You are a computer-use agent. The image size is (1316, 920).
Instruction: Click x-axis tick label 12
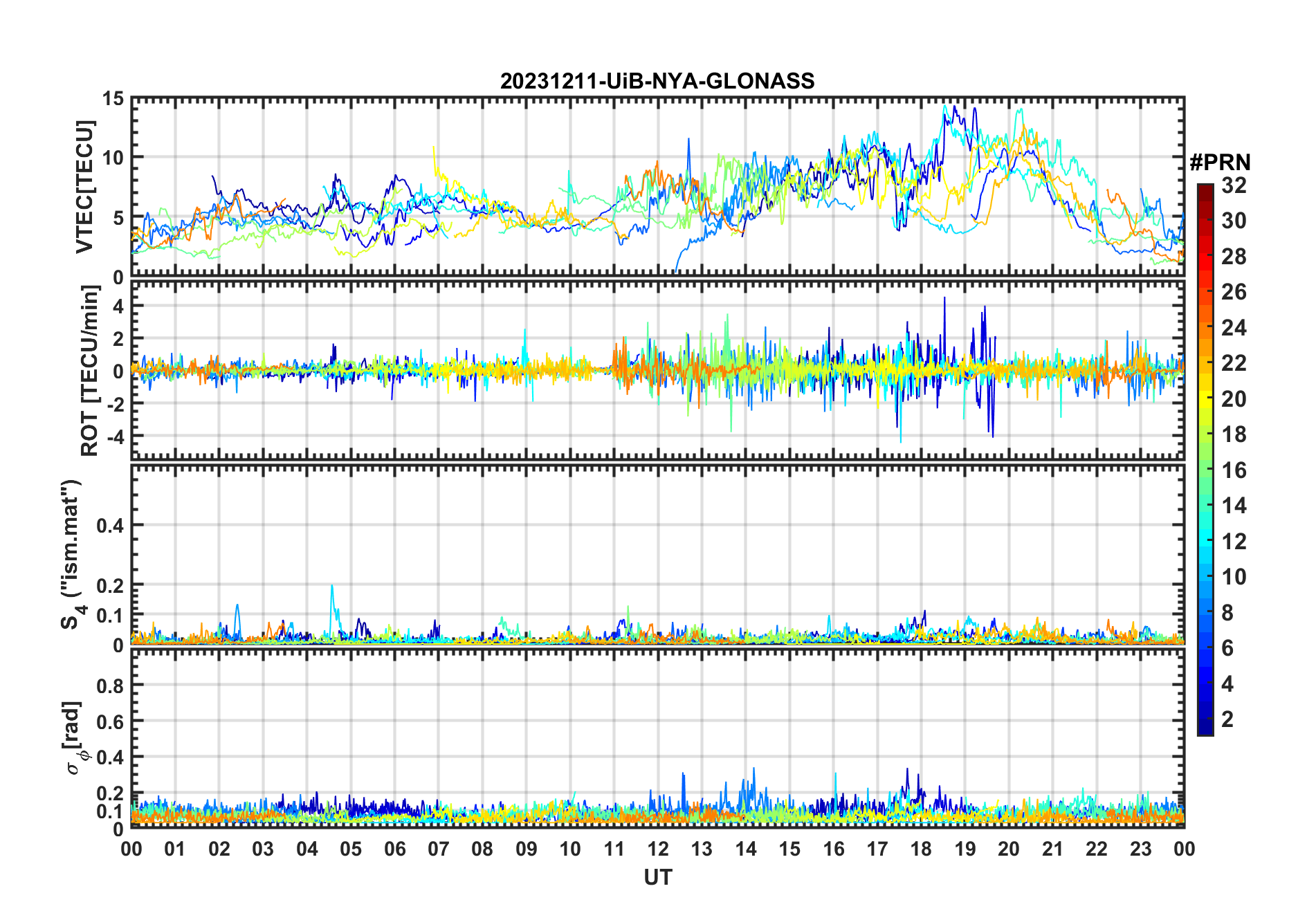coord(658,849)
